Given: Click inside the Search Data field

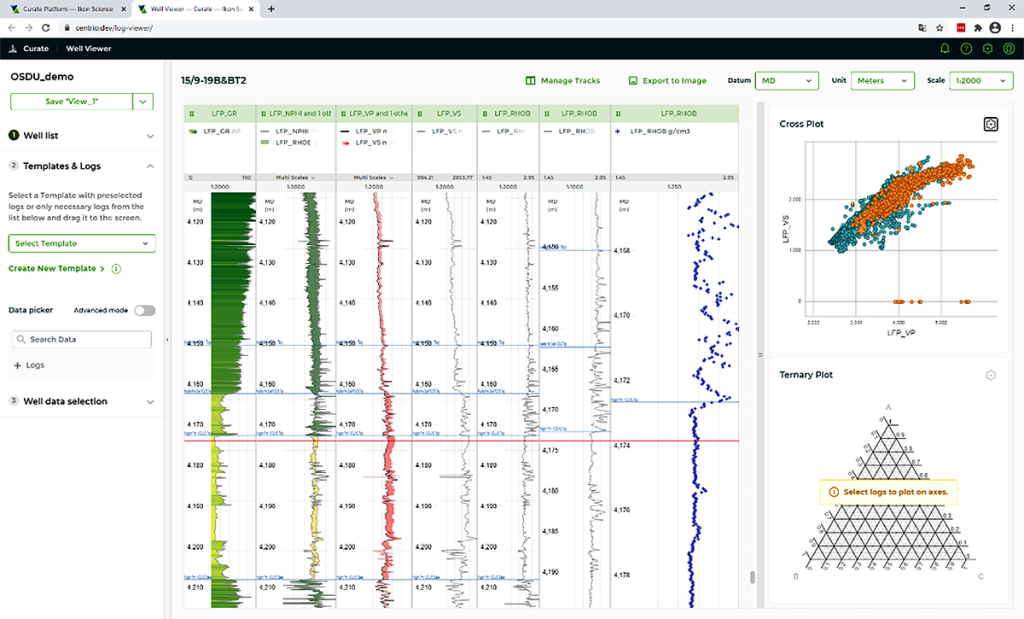Looking at the screenshot, I should (x=80, y=339).
